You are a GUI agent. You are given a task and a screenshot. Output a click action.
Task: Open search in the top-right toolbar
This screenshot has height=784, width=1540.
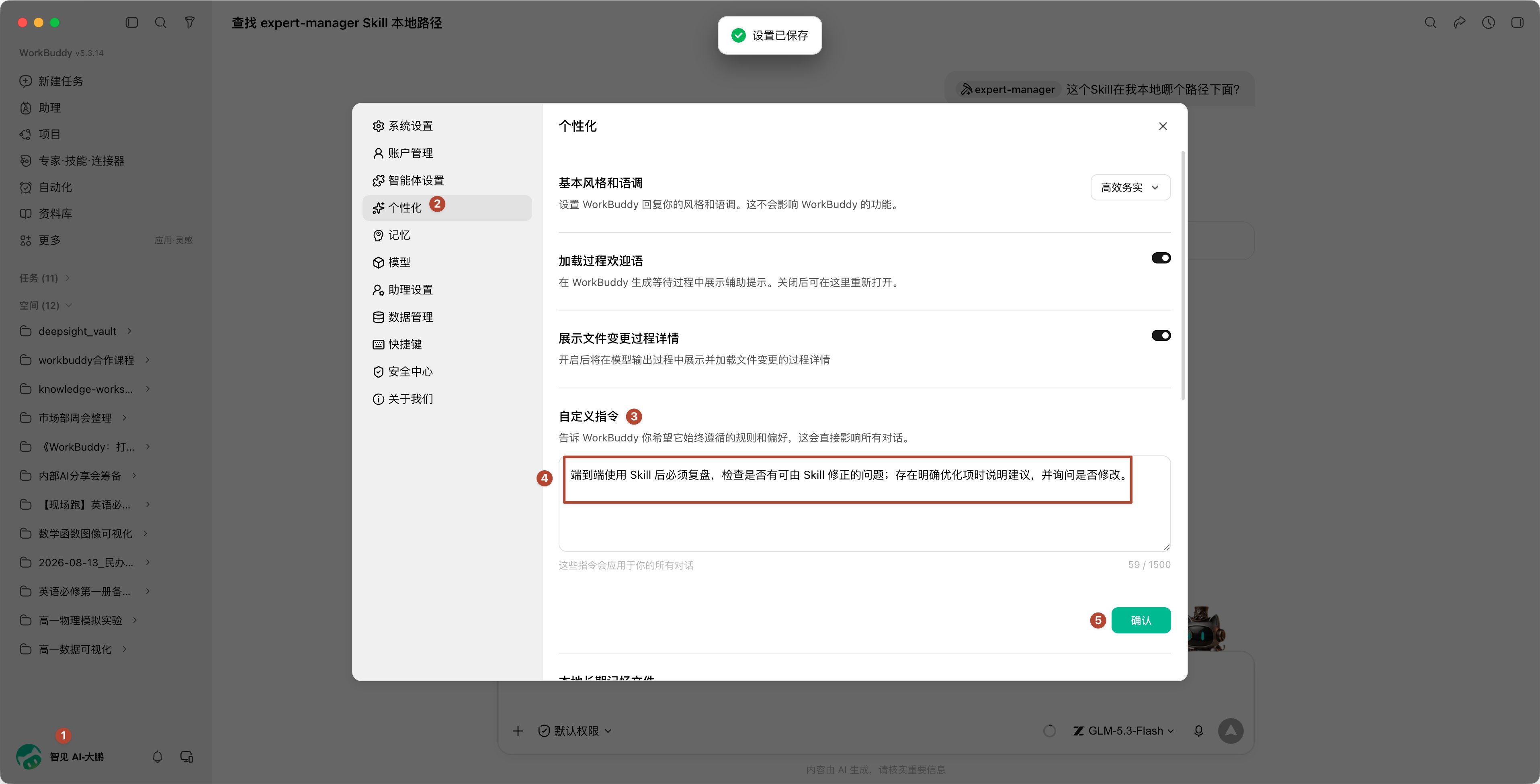pyautogui.click(x=1431, y=23)
